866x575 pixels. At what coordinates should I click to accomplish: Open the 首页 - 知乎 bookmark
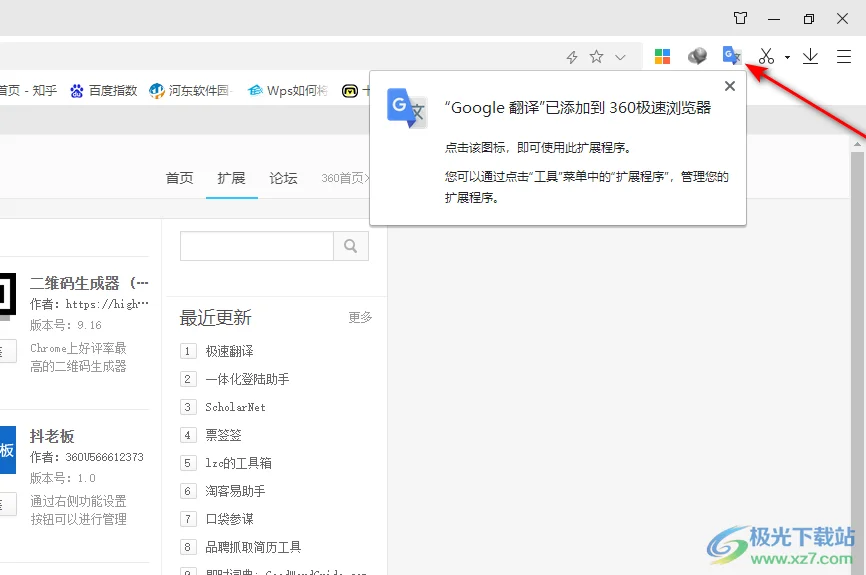pos(28,91)
